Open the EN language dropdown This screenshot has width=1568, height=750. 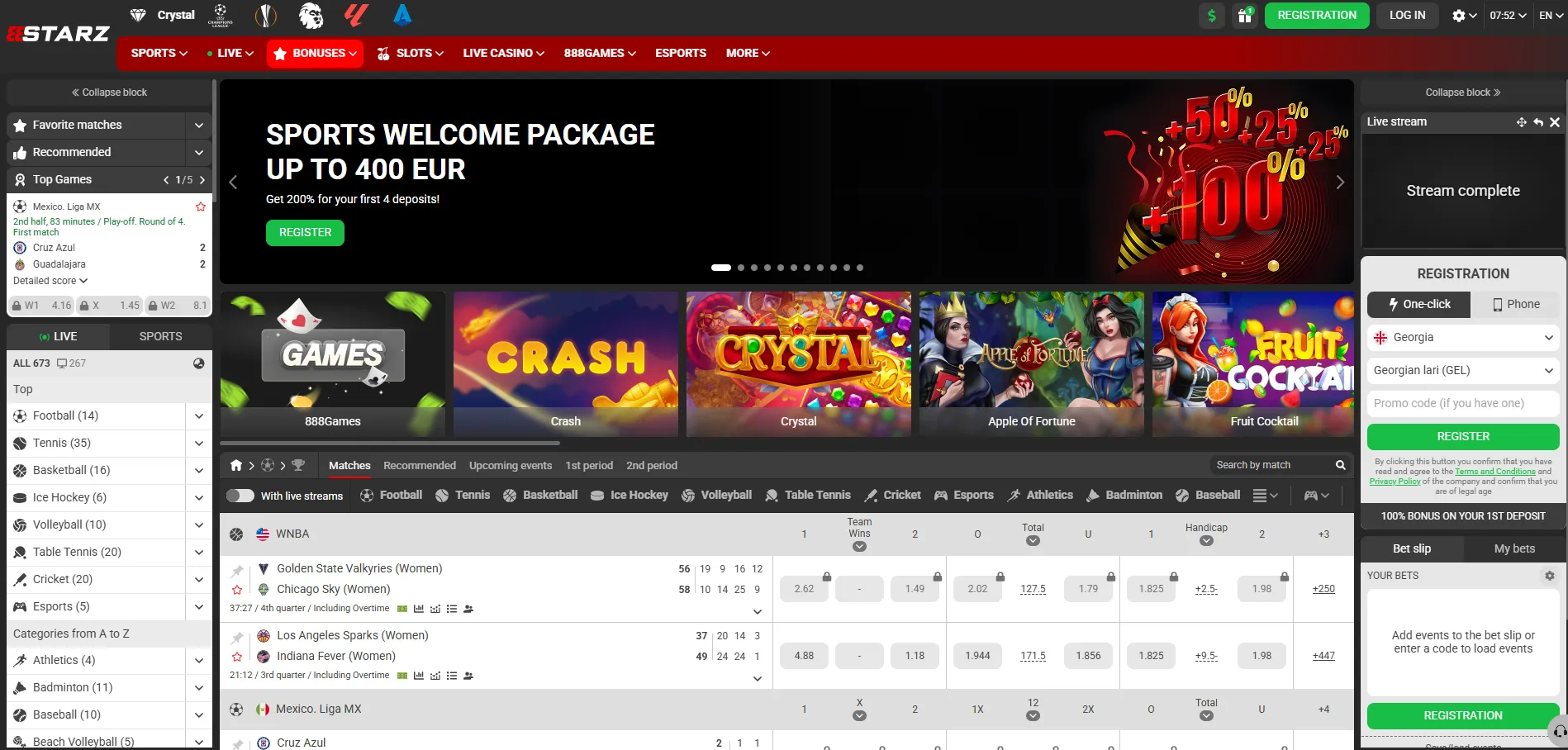[x=1551, y=16]
